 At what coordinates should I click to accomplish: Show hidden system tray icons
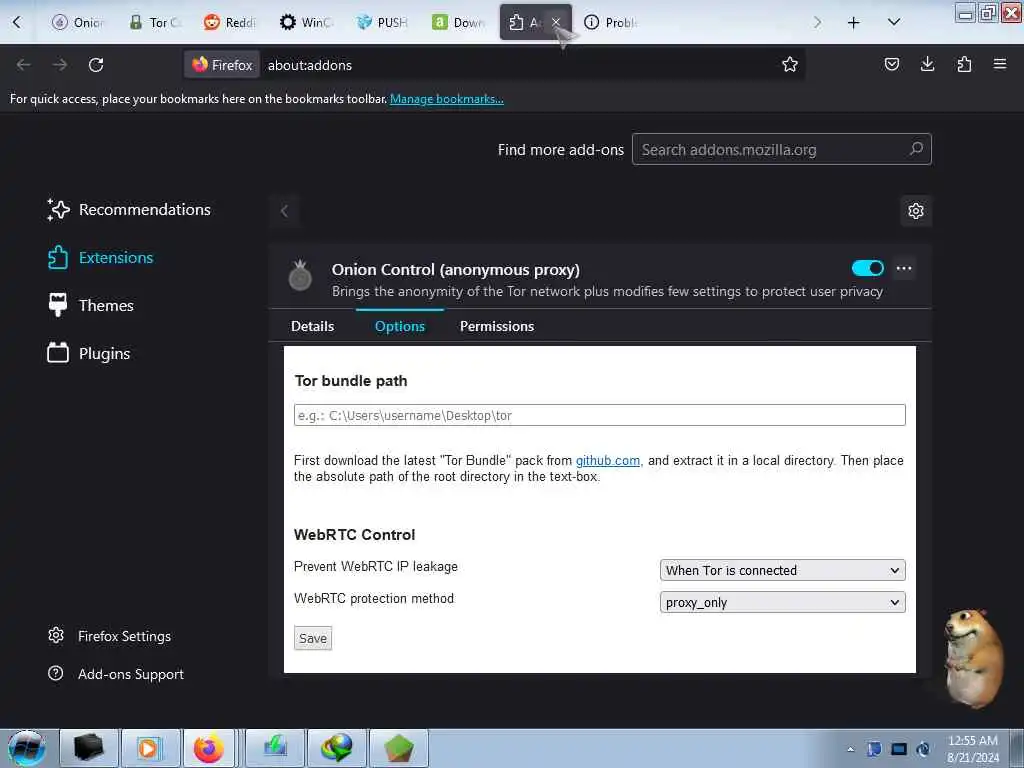(850, 749)
